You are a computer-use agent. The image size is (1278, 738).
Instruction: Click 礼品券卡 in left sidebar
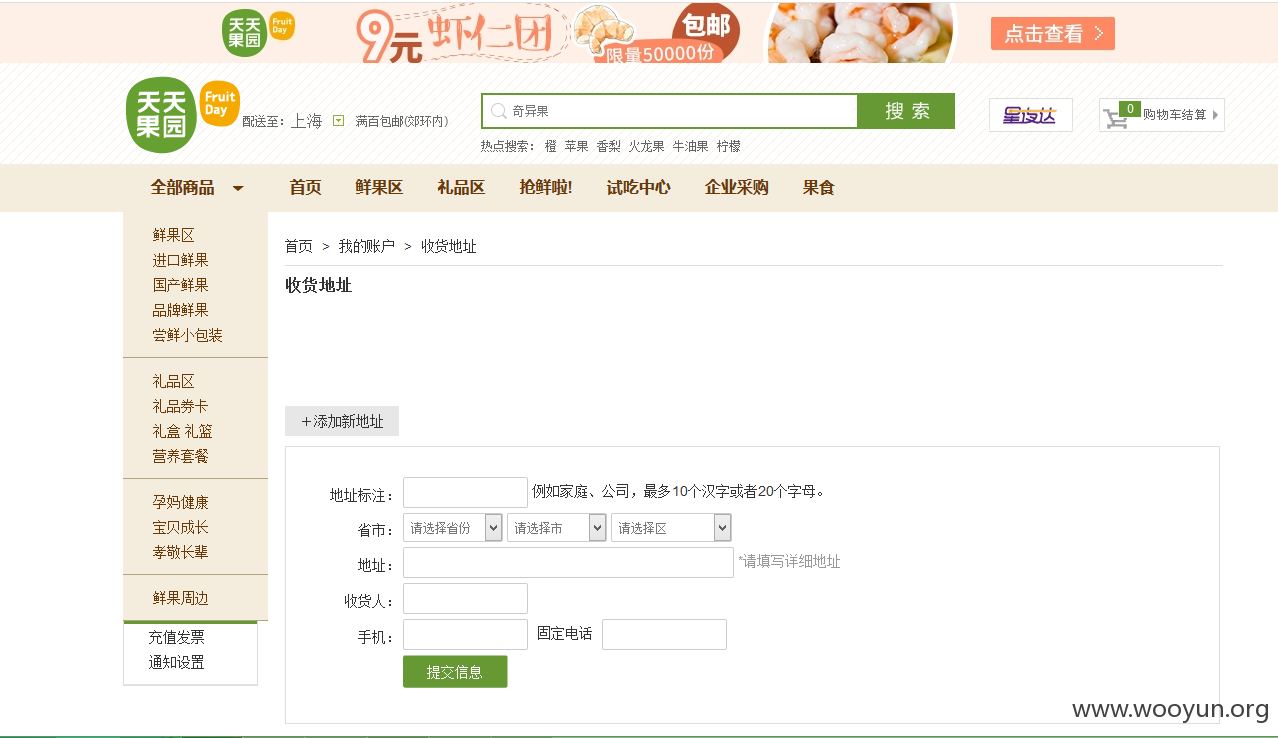tap(180, 406)
